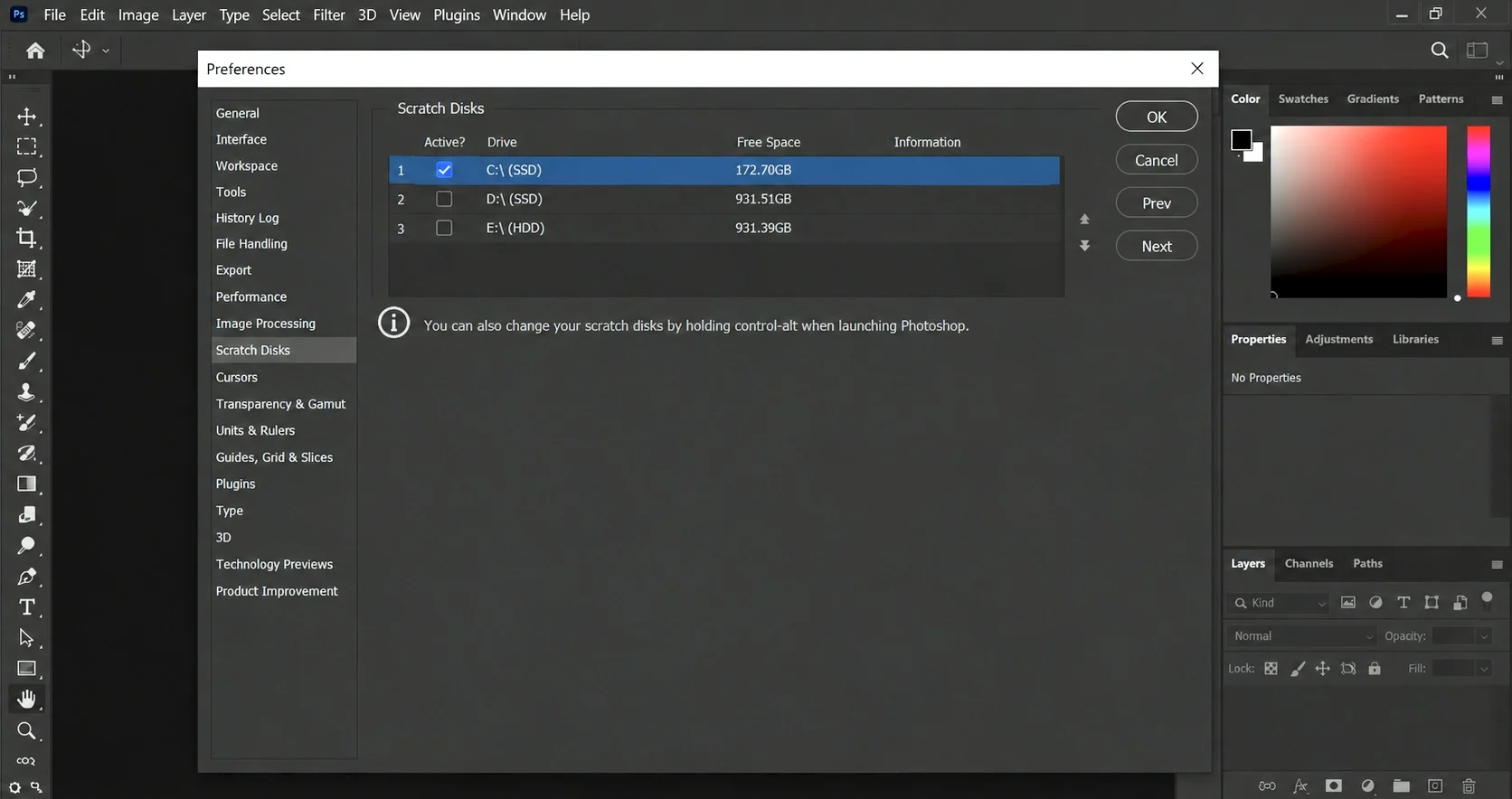Add a layer mask icon

1334,786
